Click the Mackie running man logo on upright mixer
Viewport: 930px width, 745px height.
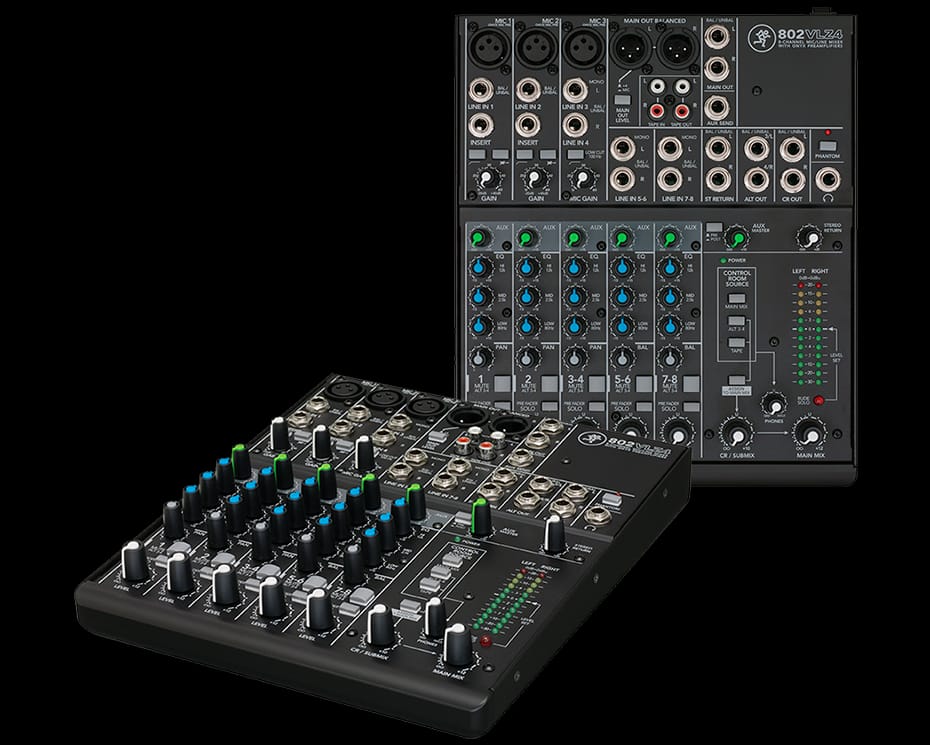coord(762,38)
